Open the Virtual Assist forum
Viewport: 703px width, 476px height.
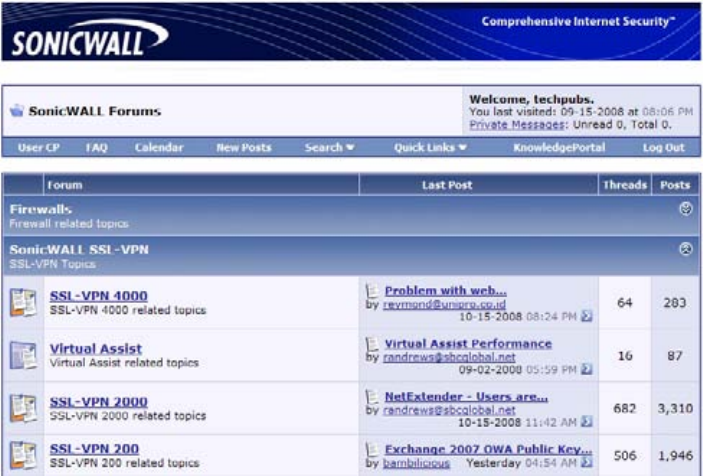(x=96, y=349)
